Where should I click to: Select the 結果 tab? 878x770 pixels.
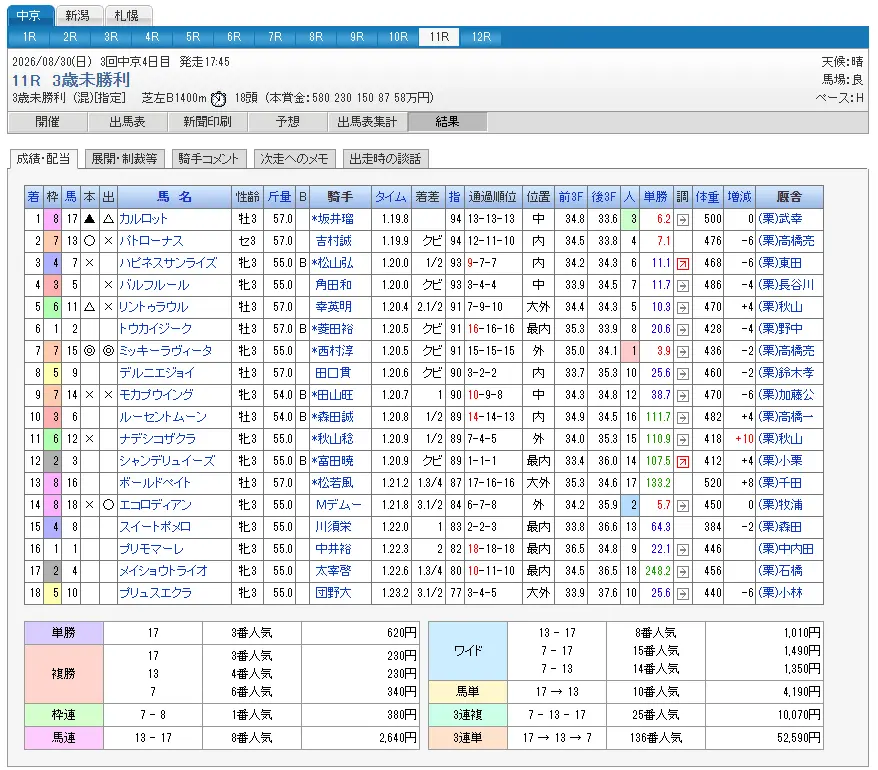pyautogui.click(x=447, y=122)
